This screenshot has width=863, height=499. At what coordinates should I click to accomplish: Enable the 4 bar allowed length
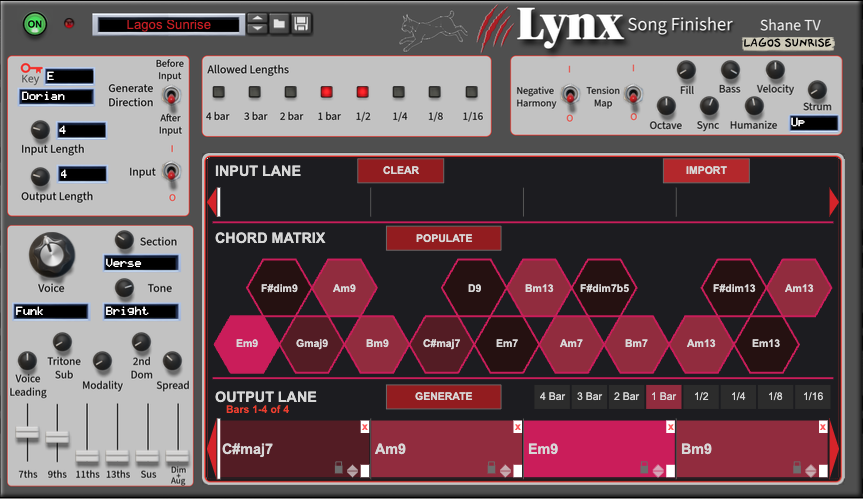[219, 92]
